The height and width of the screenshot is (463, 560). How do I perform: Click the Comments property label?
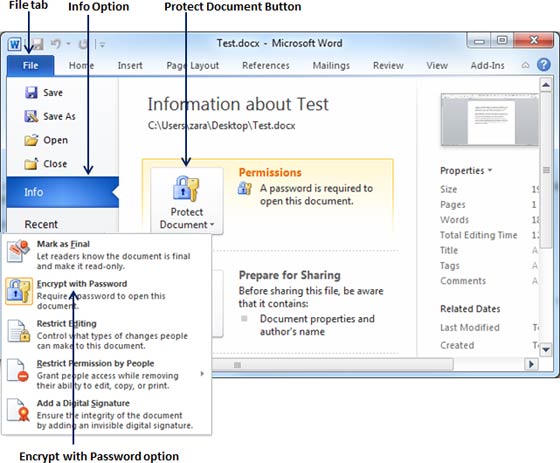[463, 281]
